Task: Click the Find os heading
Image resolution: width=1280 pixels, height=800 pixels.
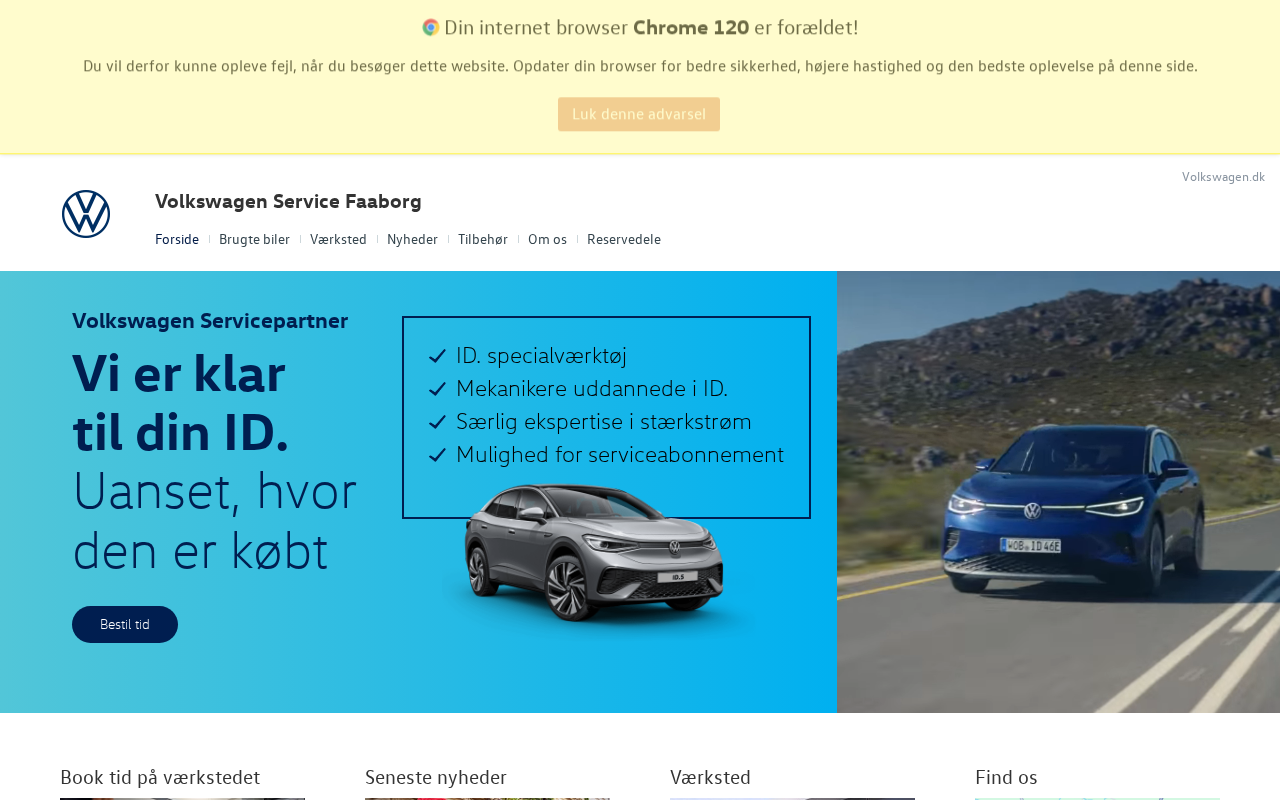Action: tap(1006, 777)
